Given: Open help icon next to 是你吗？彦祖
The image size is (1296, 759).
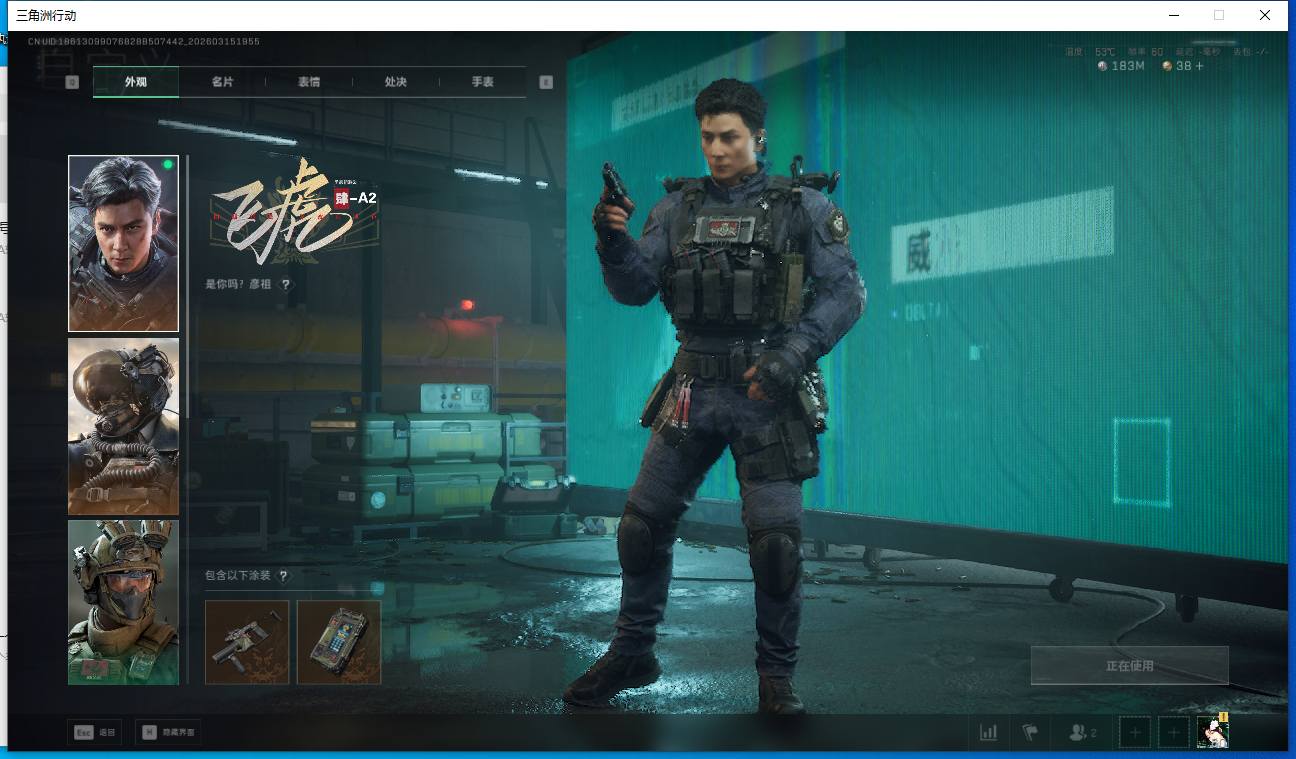Looking at the screenshot, I should tap(286, 285).
